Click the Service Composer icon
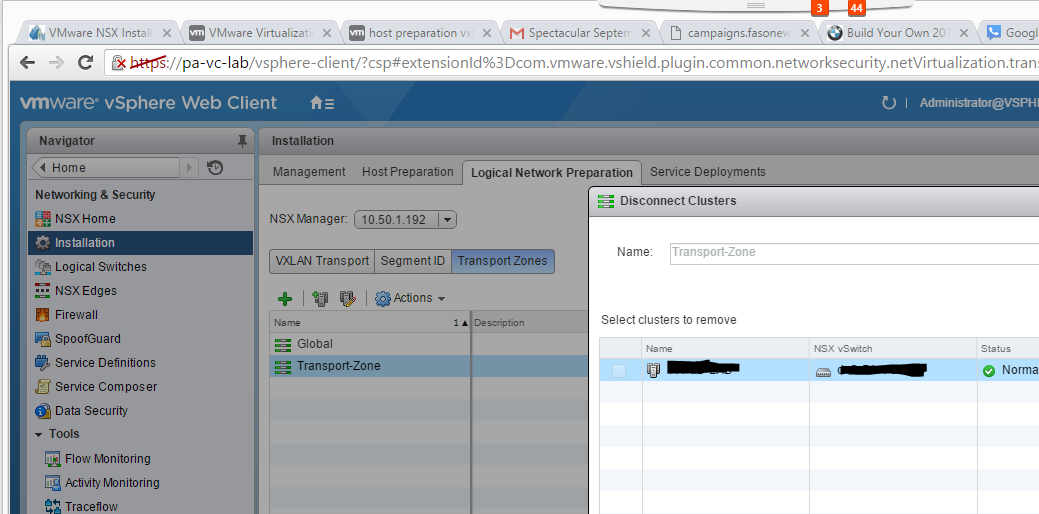This screenshot has height=514, width=1039. pos(43,386)
